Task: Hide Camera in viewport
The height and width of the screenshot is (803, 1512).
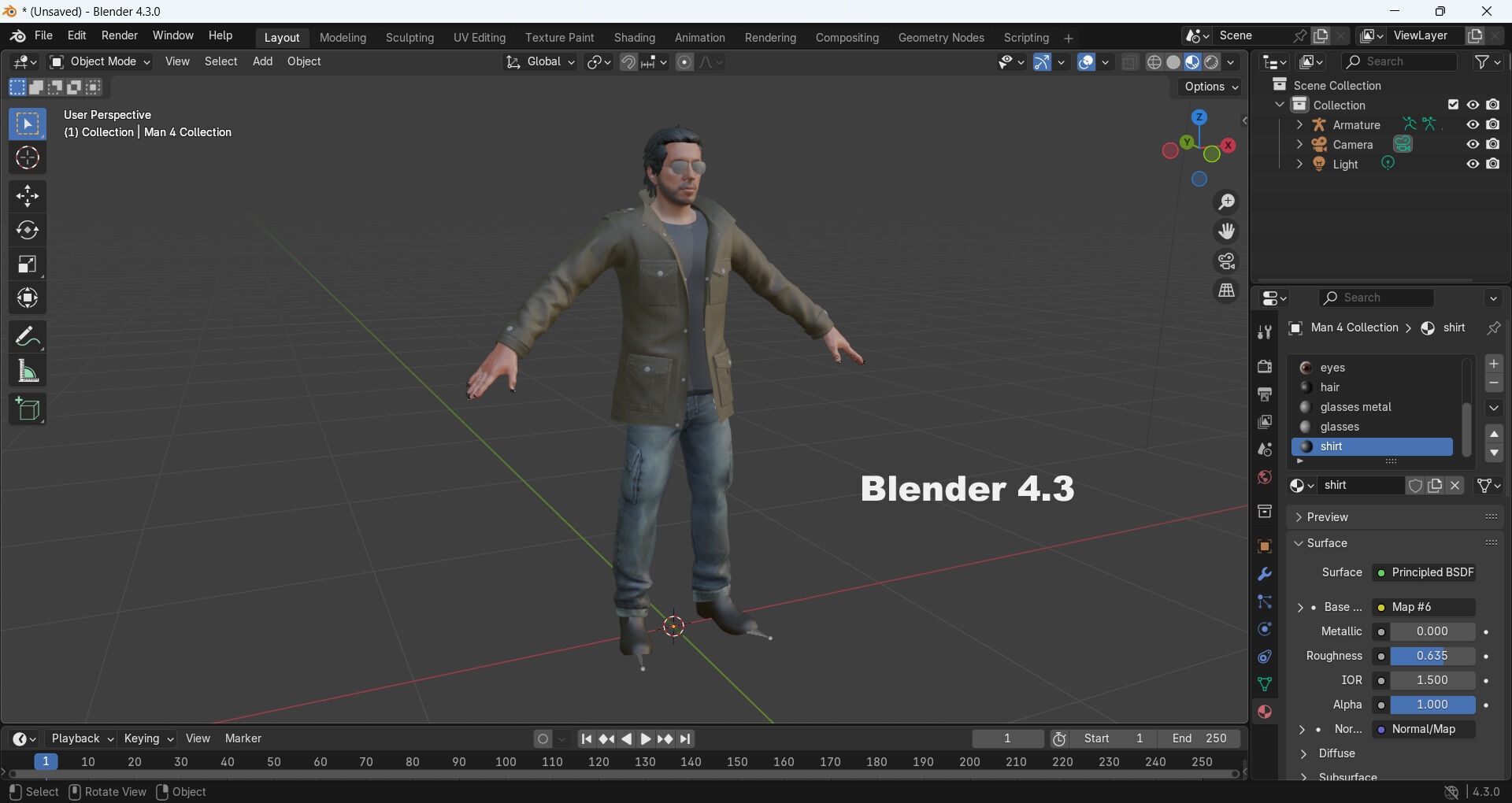Action: (x=1473, y=144)
